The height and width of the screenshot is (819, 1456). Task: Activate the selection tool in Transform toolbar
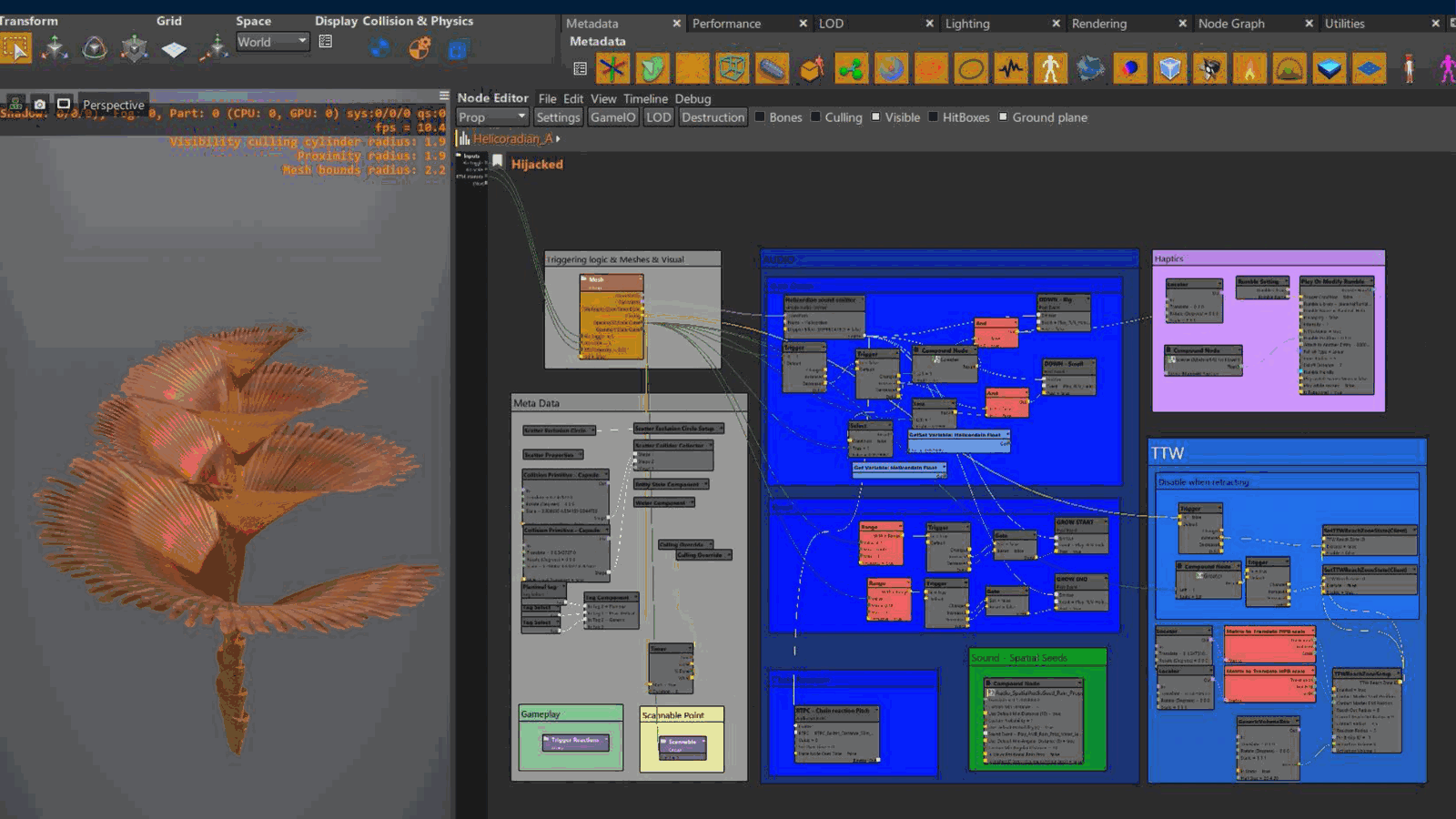(15, 47)
